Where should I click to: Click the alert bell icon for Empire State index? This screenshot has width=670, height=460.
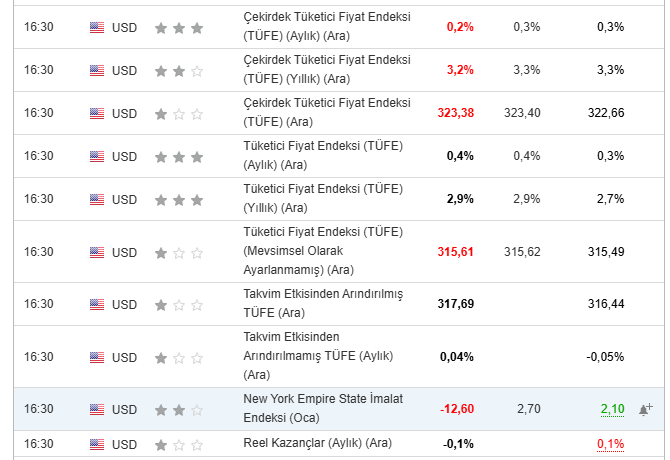[646, 409]
